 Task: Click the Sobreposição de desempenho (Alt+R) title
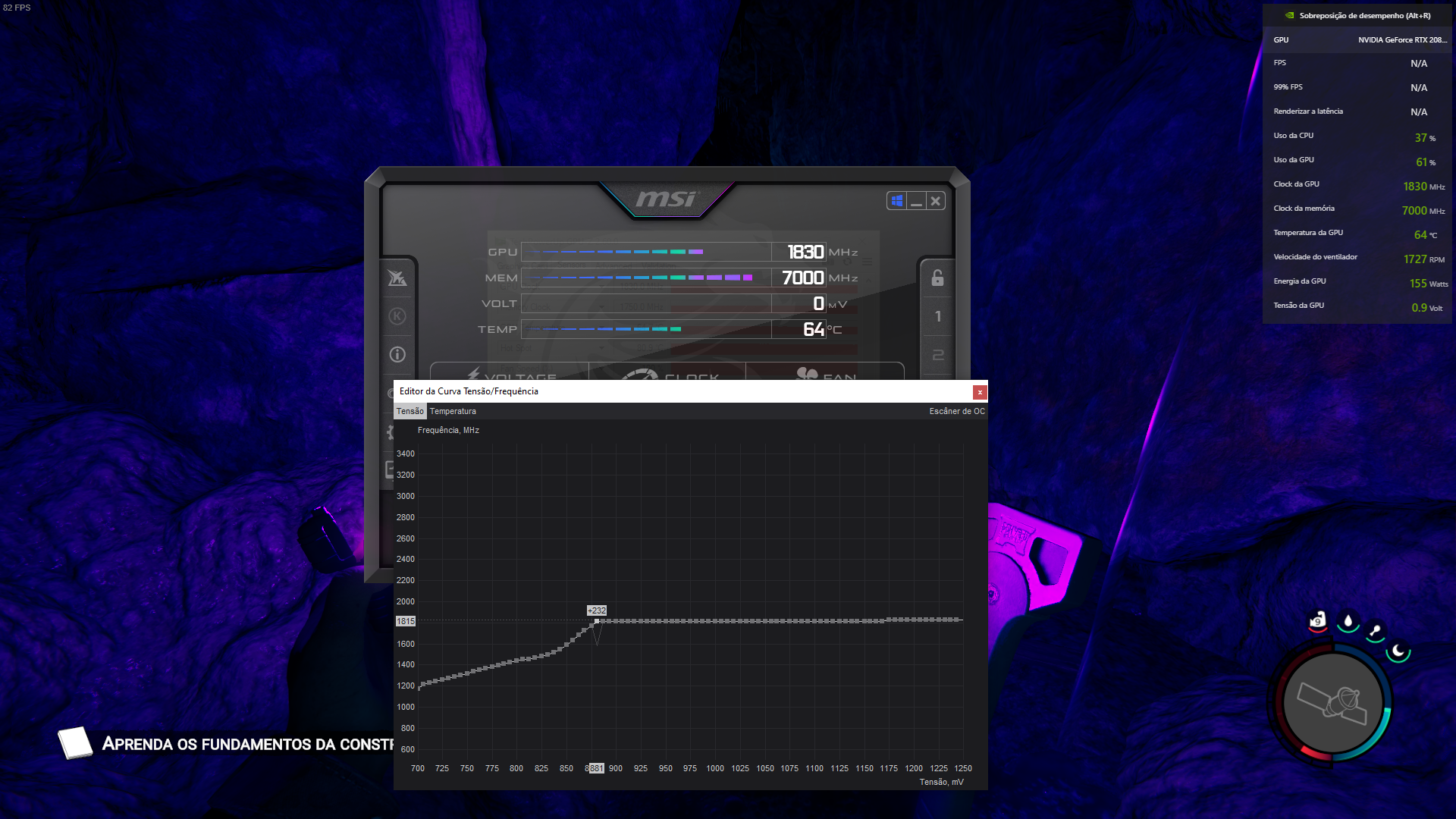click(x=1365, y=15)
